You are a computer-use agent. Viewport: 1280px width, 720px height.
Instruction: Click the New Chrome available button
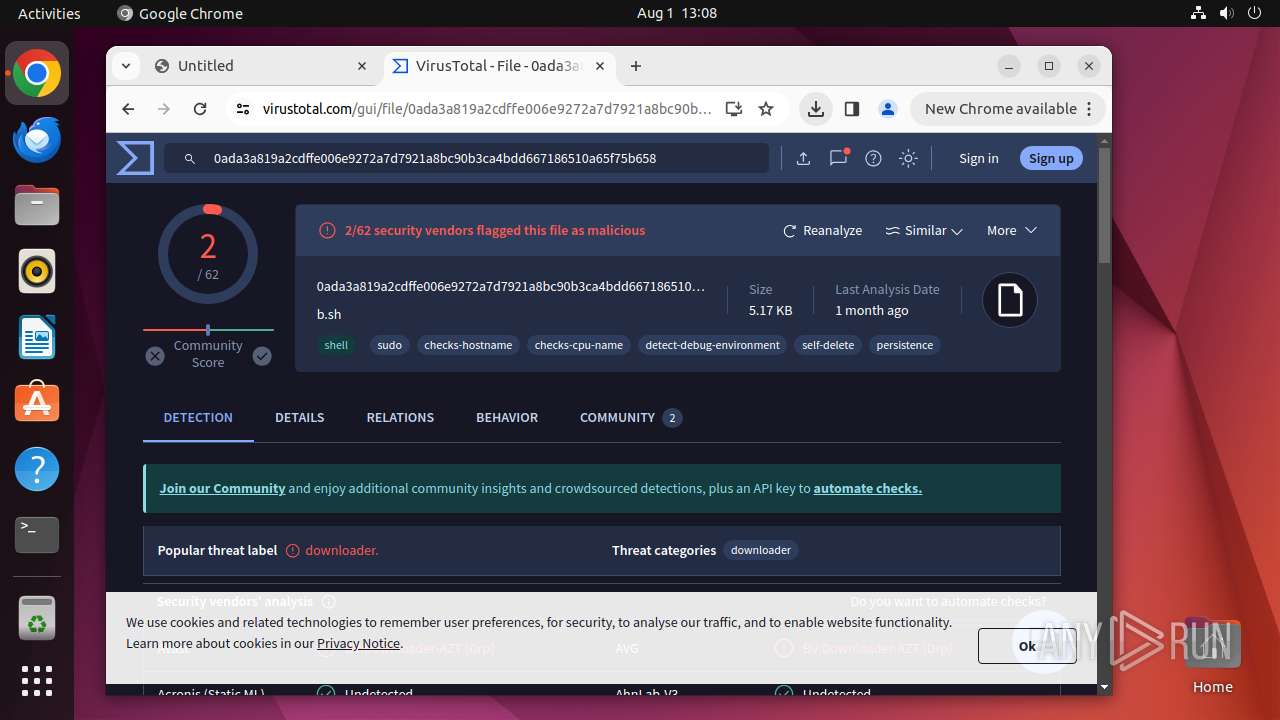tap(1007, 109)
